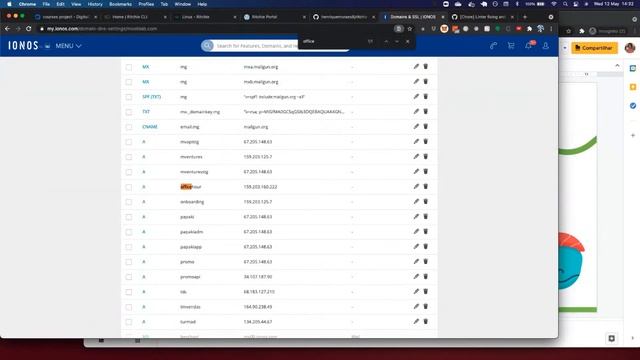Viewport: 640px width, 360px height.
Task: Open the IONOS shopping cart
Action: [x=511, y=46]
